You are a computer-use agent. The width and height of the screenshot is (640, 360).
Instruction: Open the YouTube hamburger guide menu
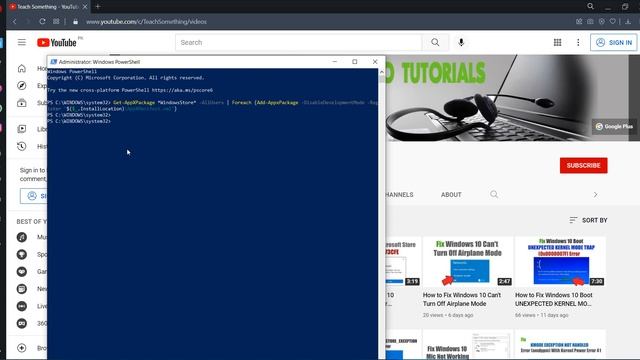pos(22,42)
